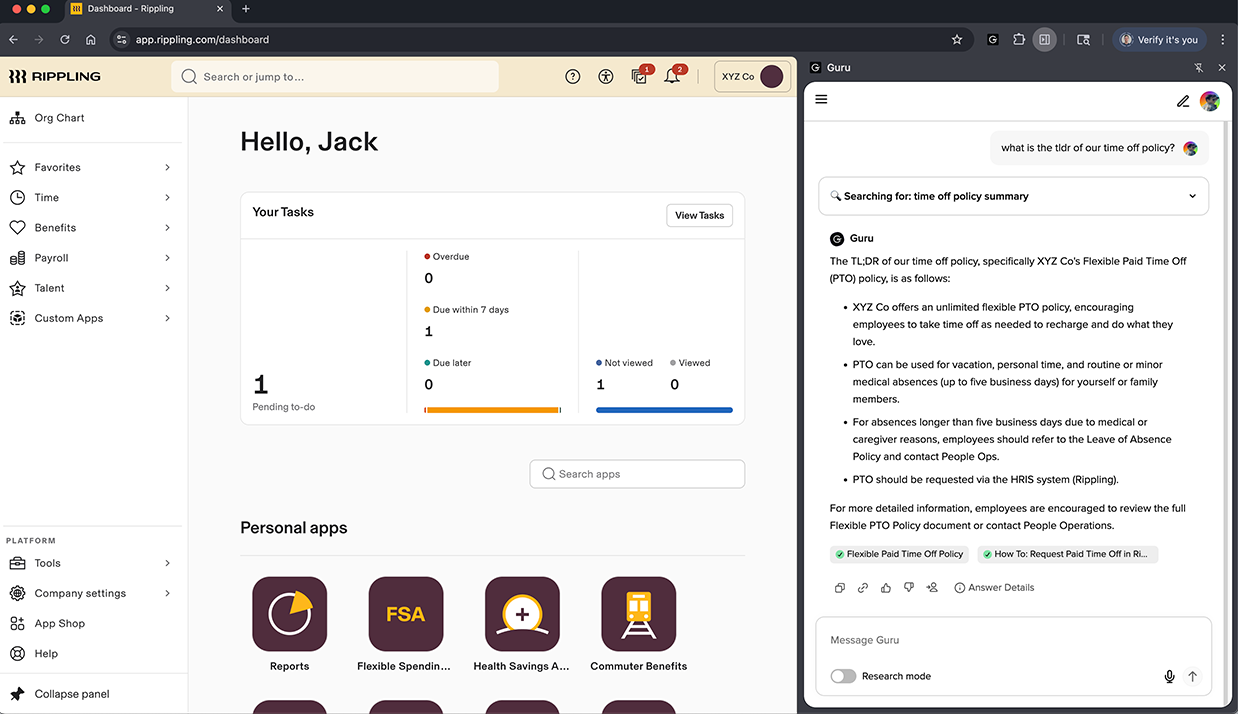Give thumbs up to Guru answer

point(886,588)
